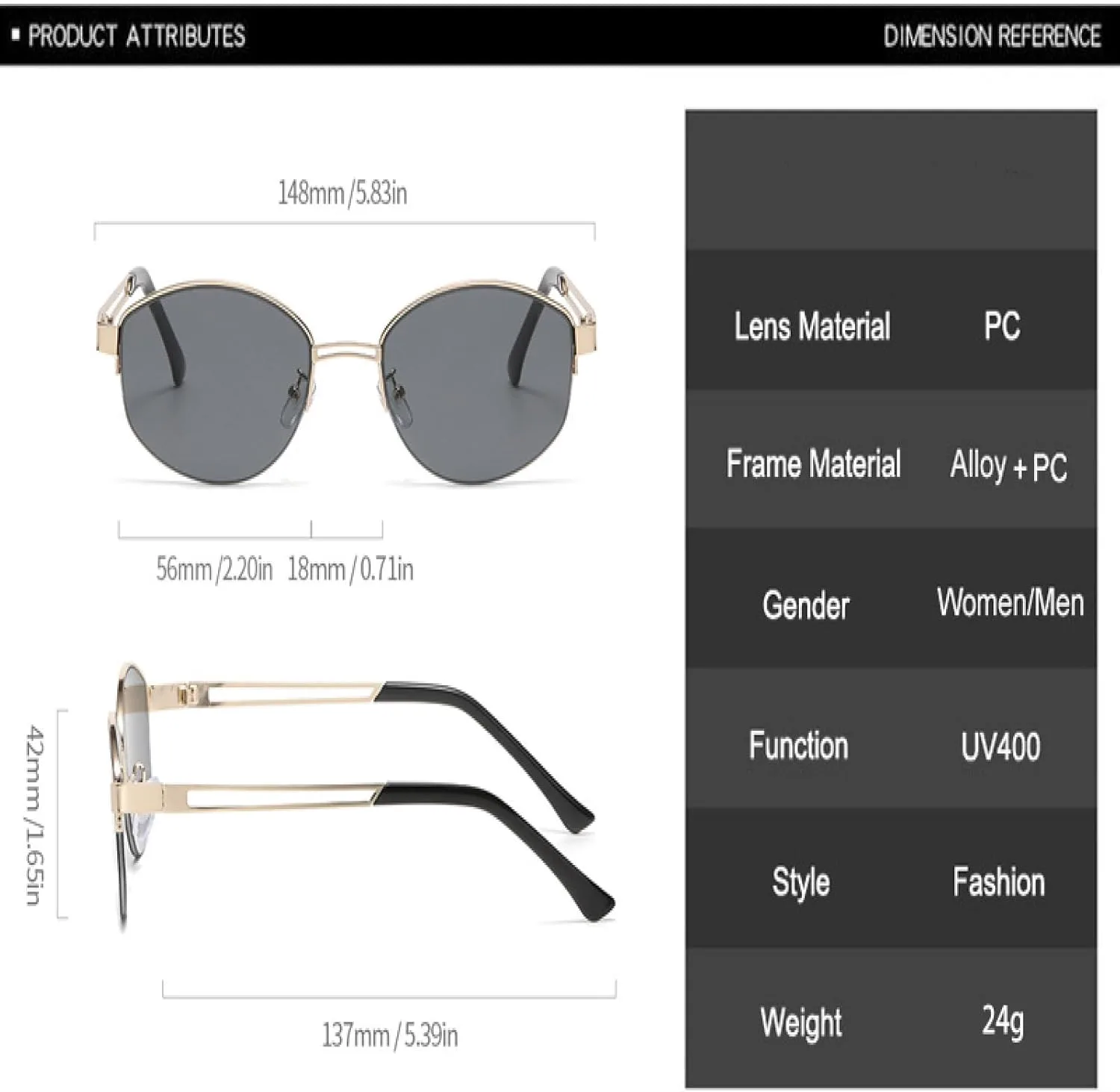Click the 56mm/2.20in lens width label
Screen dimensions: 1120x1092
click(x=214, y=569)
